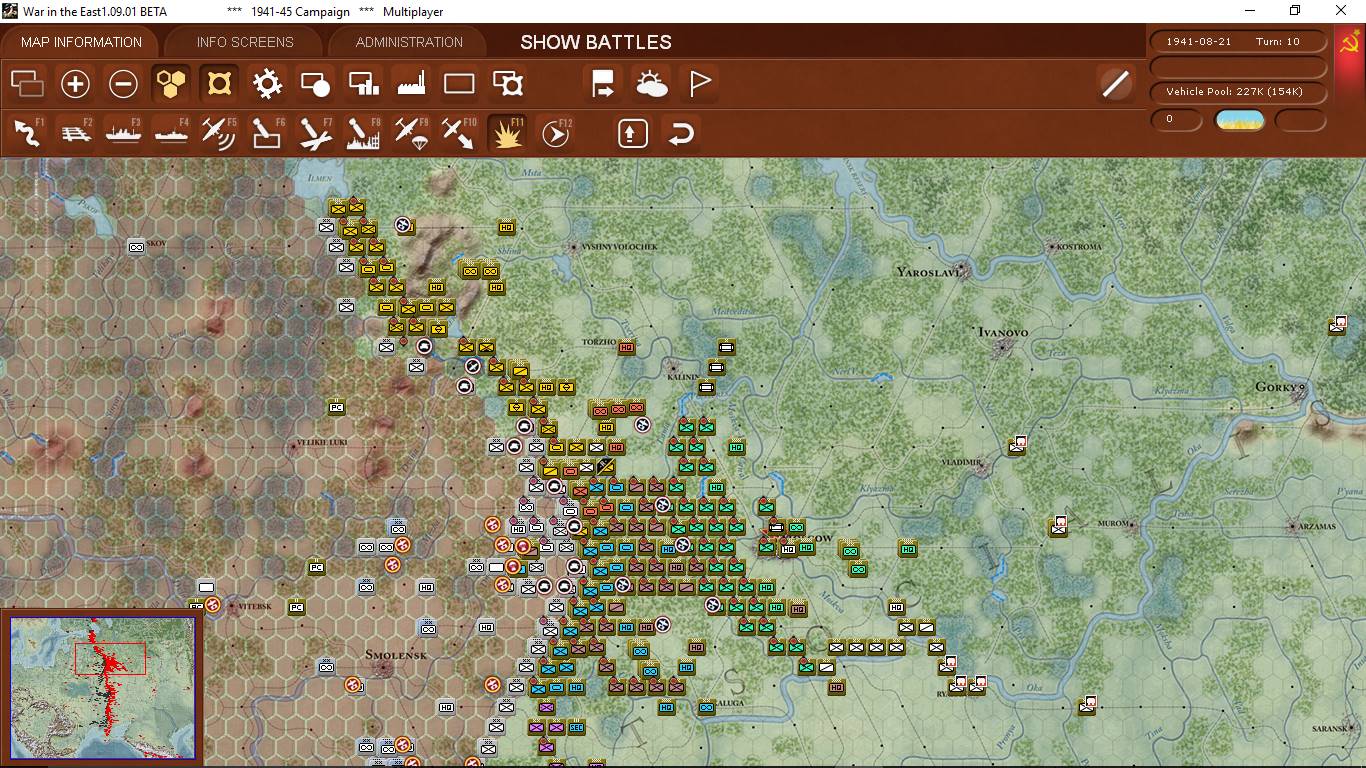Zoom in the map with plus icon
Viewport: 1366px width, 768px height.
click(x=75, y=84)
